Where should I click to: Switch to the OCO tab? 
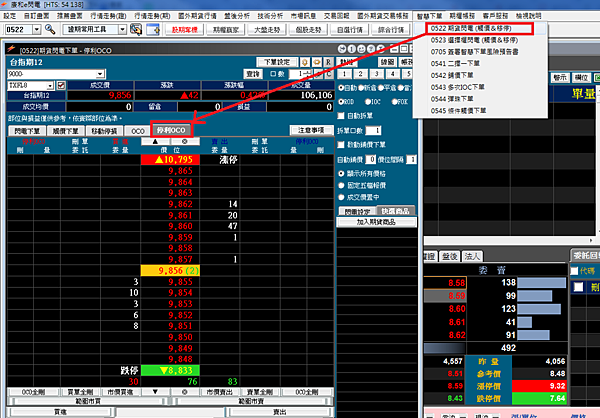click(x=138, y=131)
